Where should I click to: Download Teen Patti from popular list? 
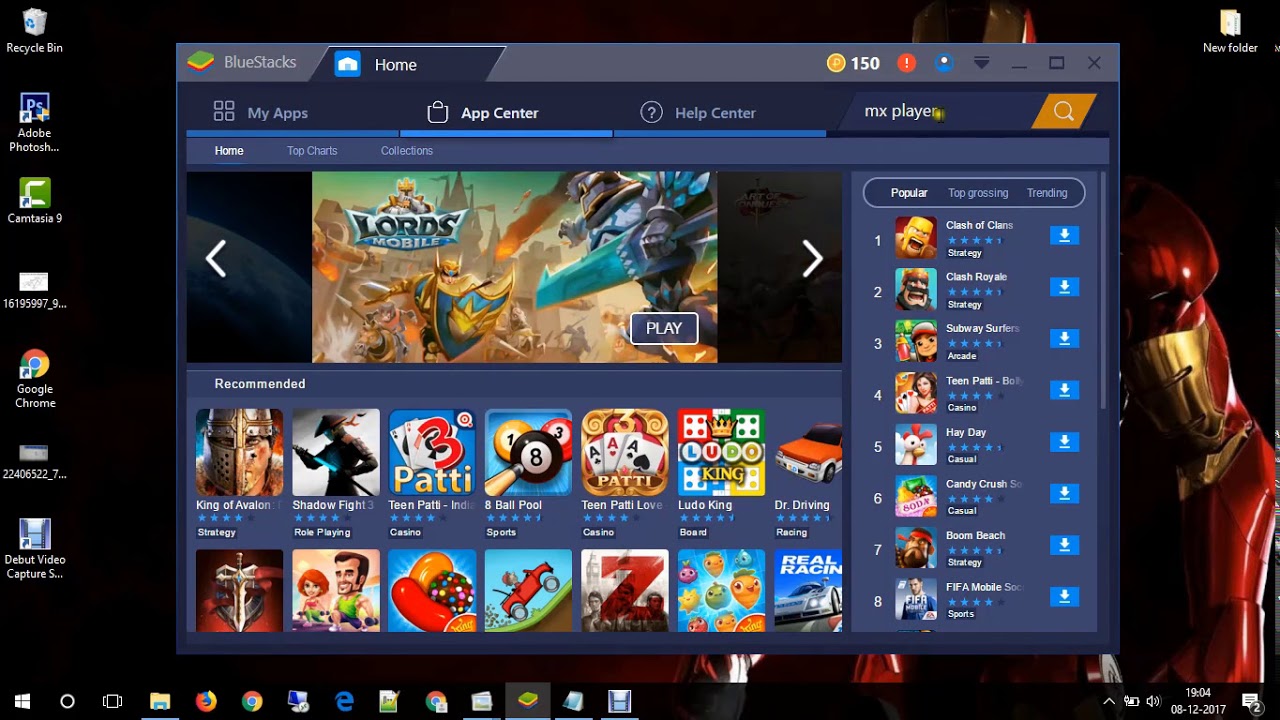(x=1064, y=390)
